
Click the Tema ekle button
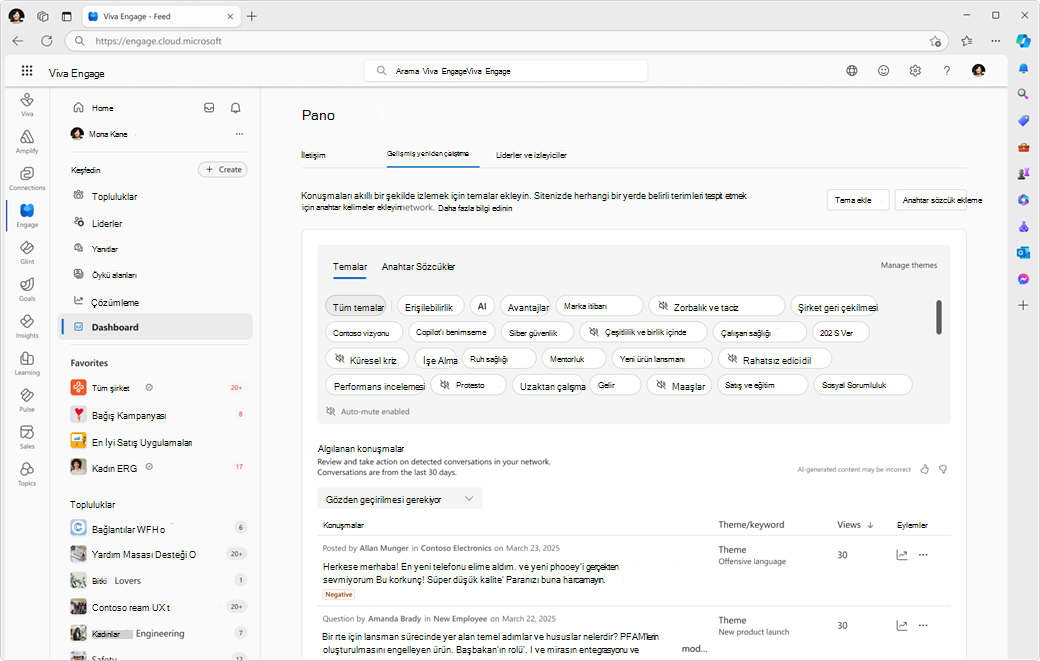click(x=858, y=200)
